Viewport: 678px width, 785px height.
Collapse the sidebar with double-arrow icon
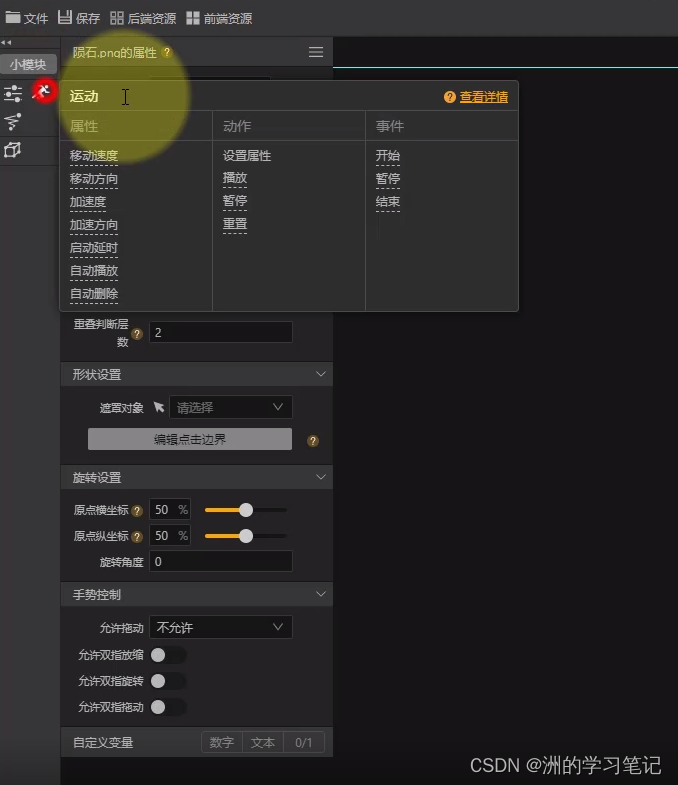[7, 43]
